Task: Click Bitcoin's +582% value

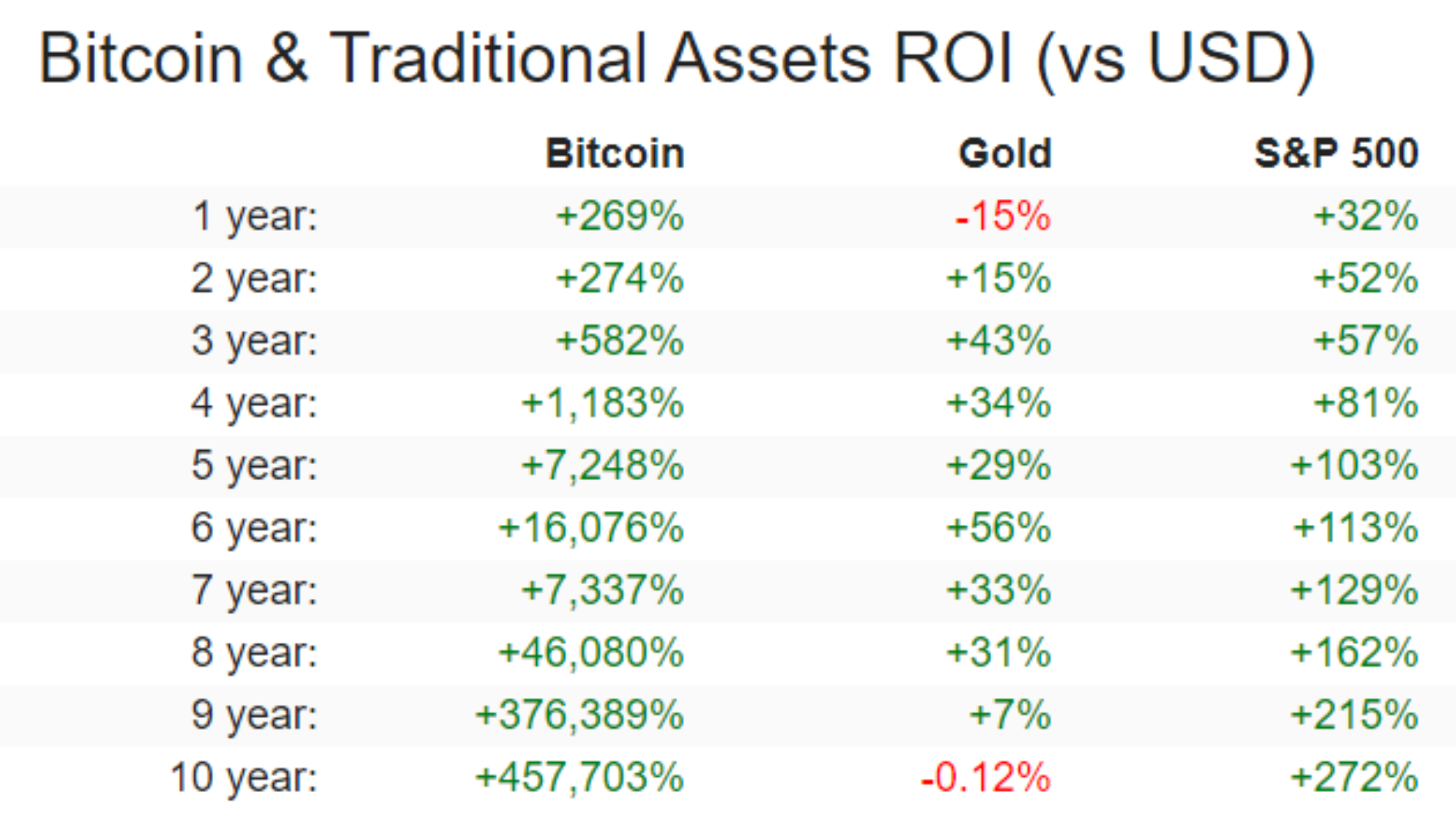Action: [620, 341]
